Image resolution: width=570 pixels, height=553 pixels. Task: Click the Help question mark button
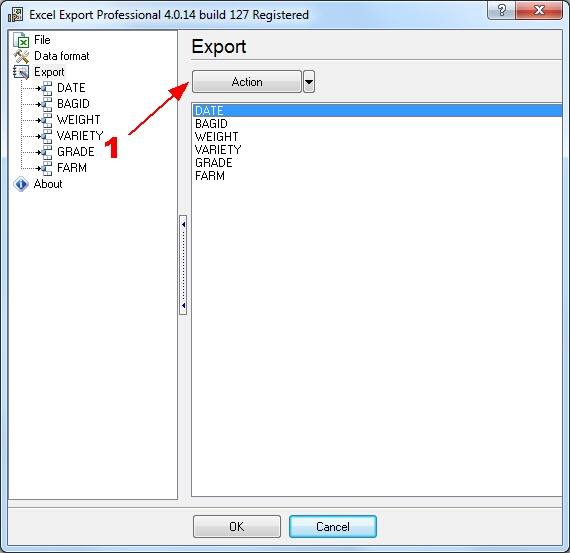(501, 10)
